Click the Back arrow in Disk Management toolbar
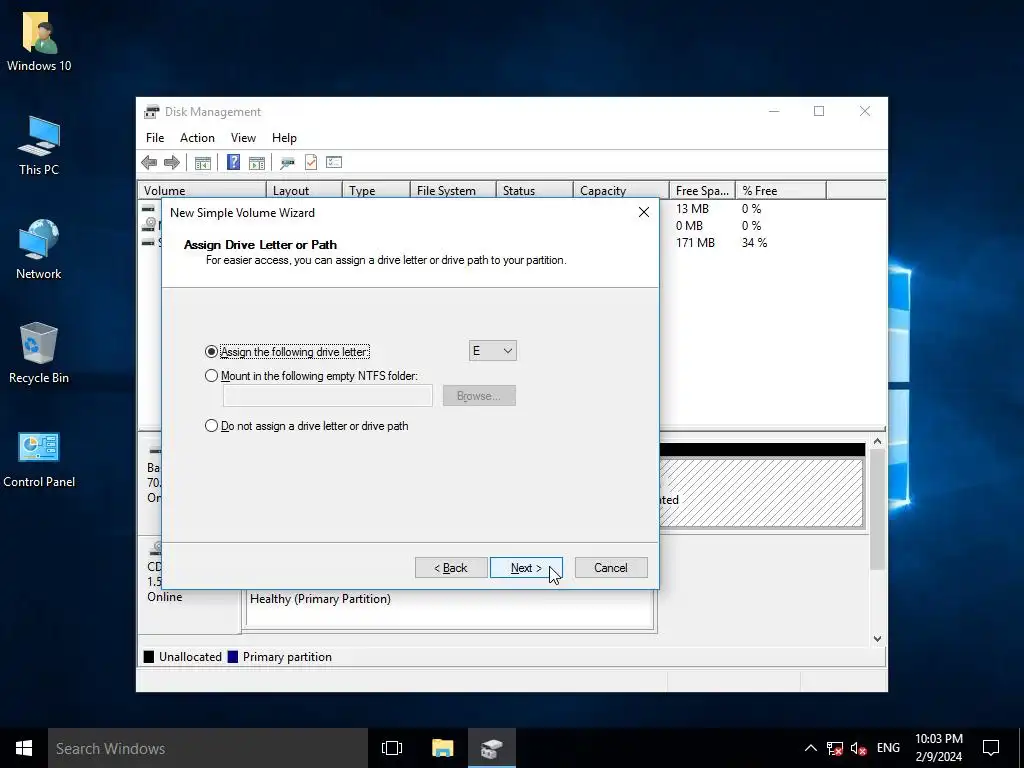The image size is (1024, 768). (149, 163)
